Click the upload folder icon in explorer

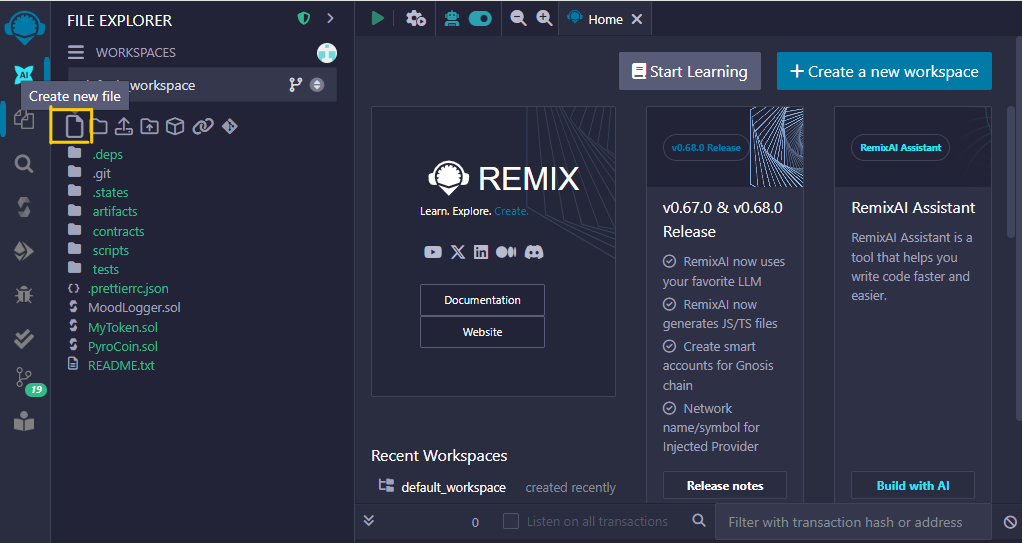tap(149, 126)
